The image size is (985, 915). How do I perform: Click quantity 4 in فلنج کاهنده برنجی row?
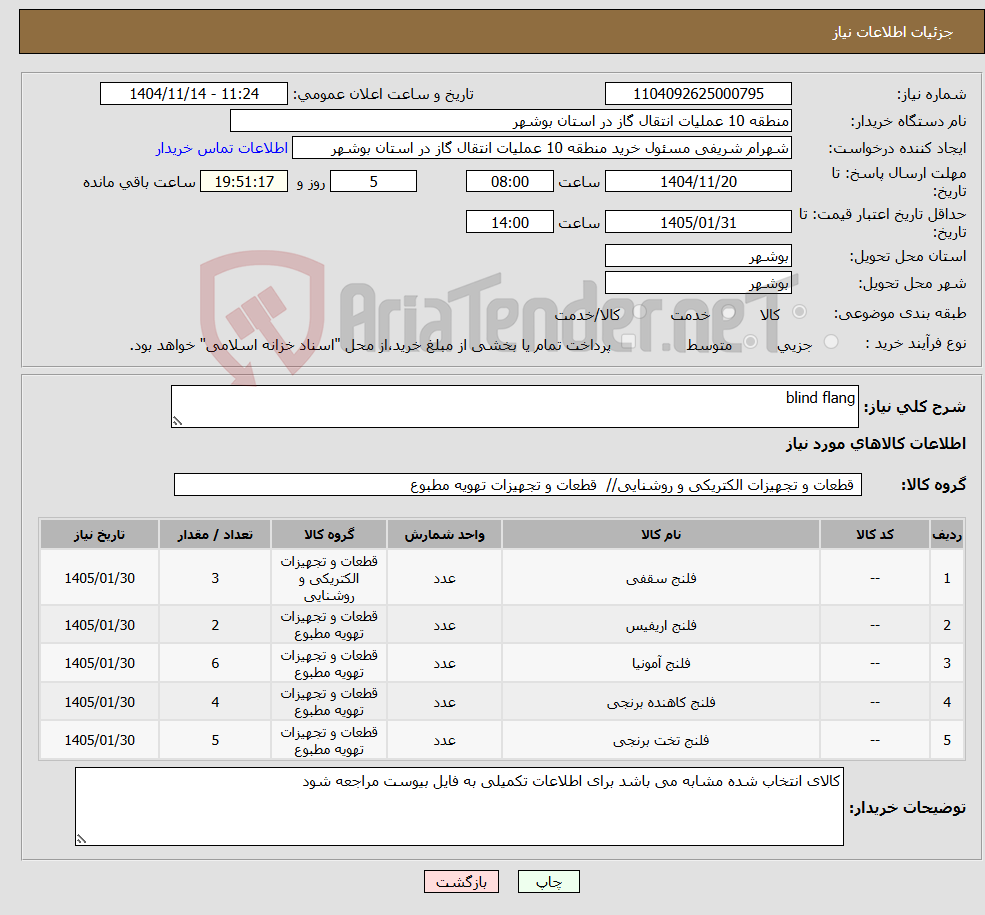click(x=215, y=702)
